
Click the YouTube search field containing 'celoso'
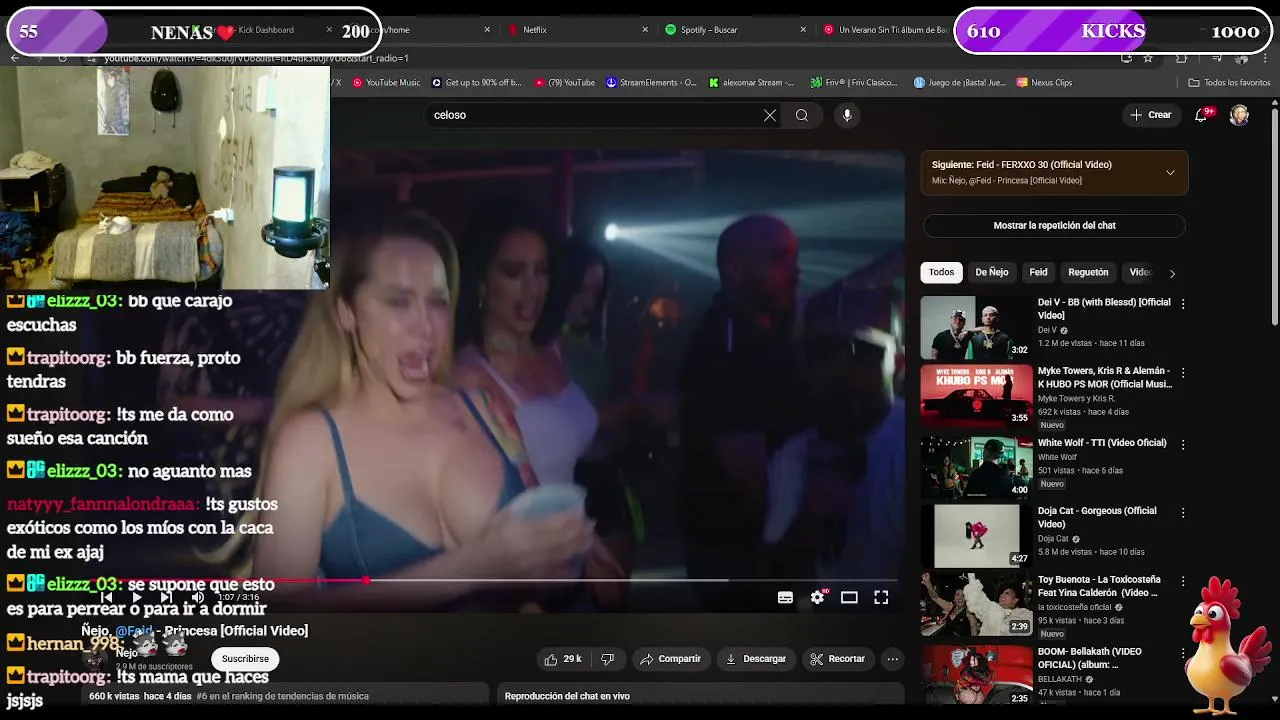[x=594, y=115]
